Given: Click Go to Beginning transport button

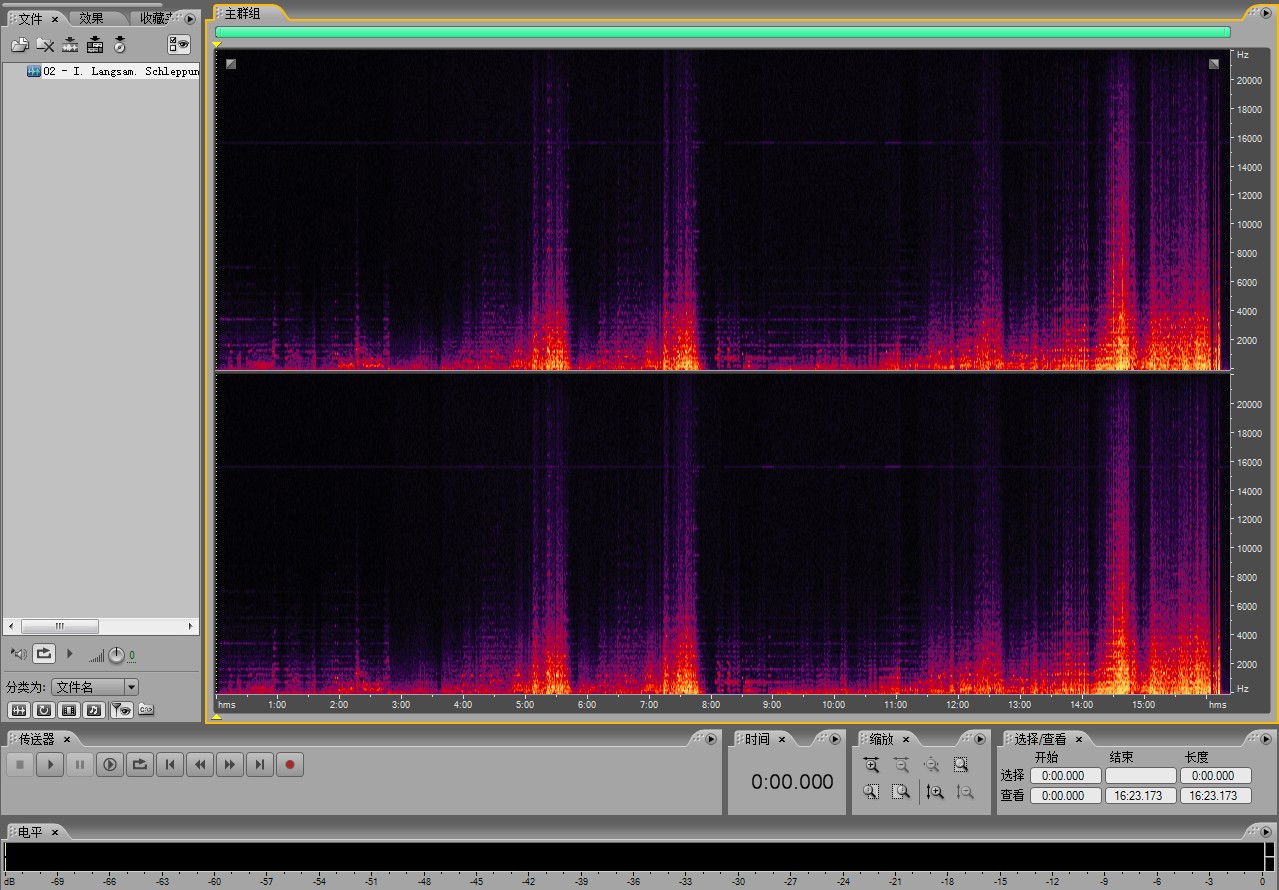Looking at the screenshot, I should (x=170, y=765).
